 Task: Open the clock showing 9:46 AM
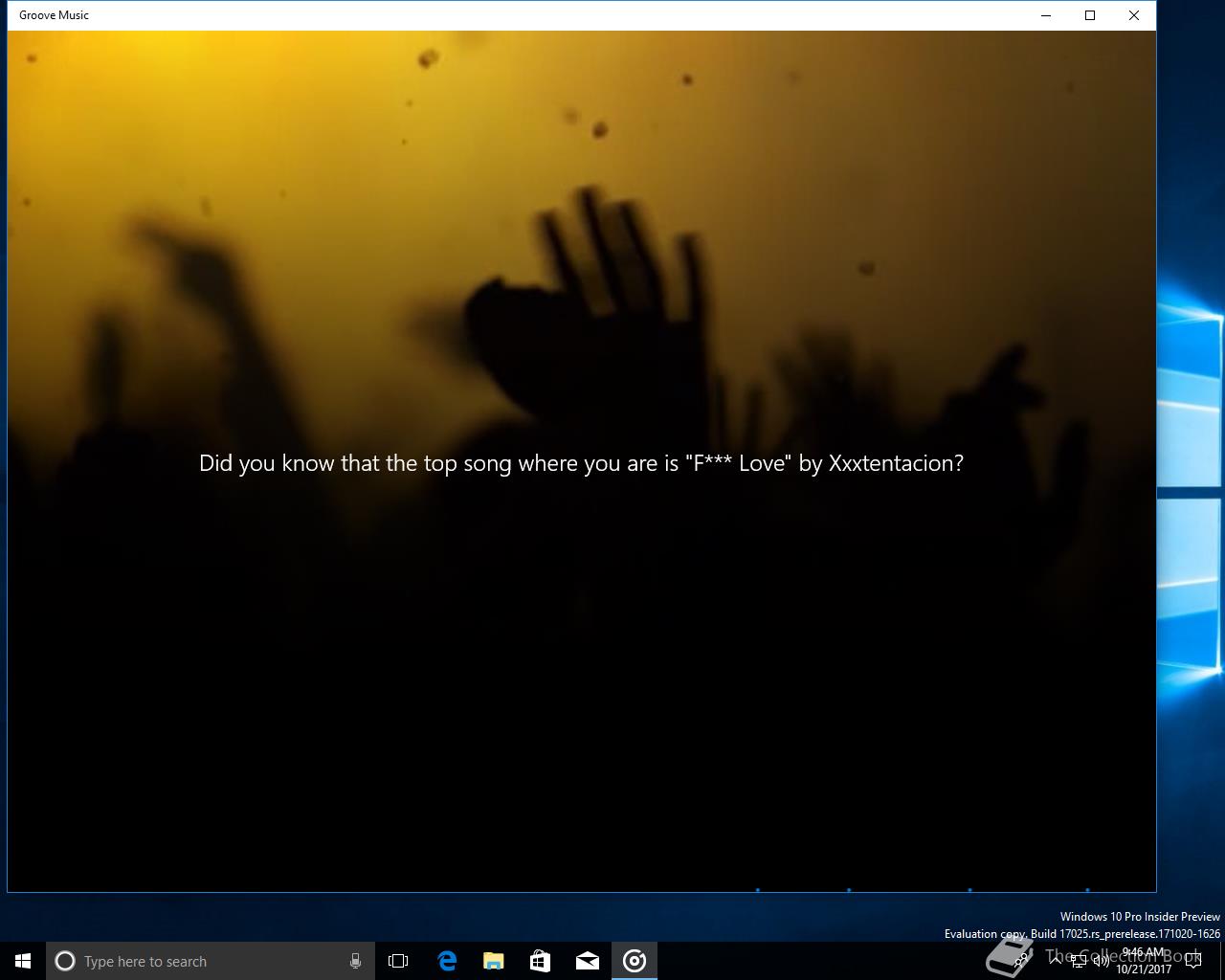1144,961
